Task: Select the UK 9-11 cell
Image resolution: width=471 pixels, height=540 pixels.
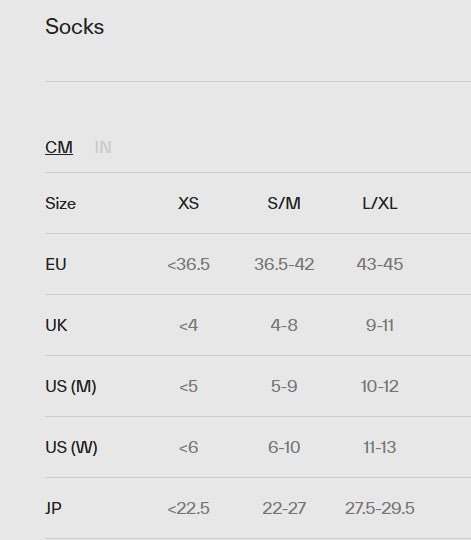Action: coord(380,325)
